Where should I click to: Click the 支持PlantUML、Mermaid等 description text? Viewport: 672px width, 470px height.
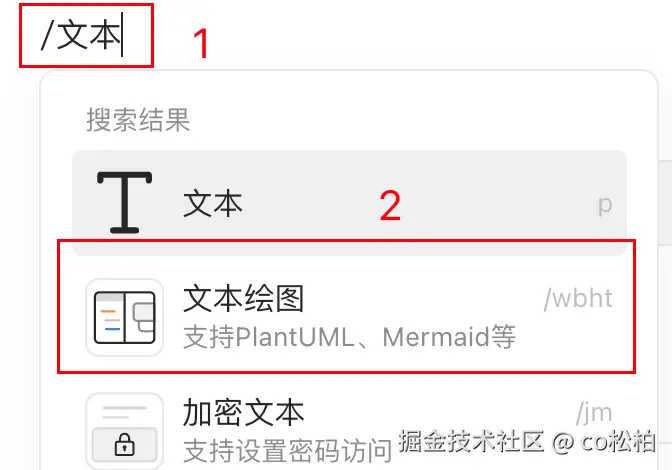[349, 337]
